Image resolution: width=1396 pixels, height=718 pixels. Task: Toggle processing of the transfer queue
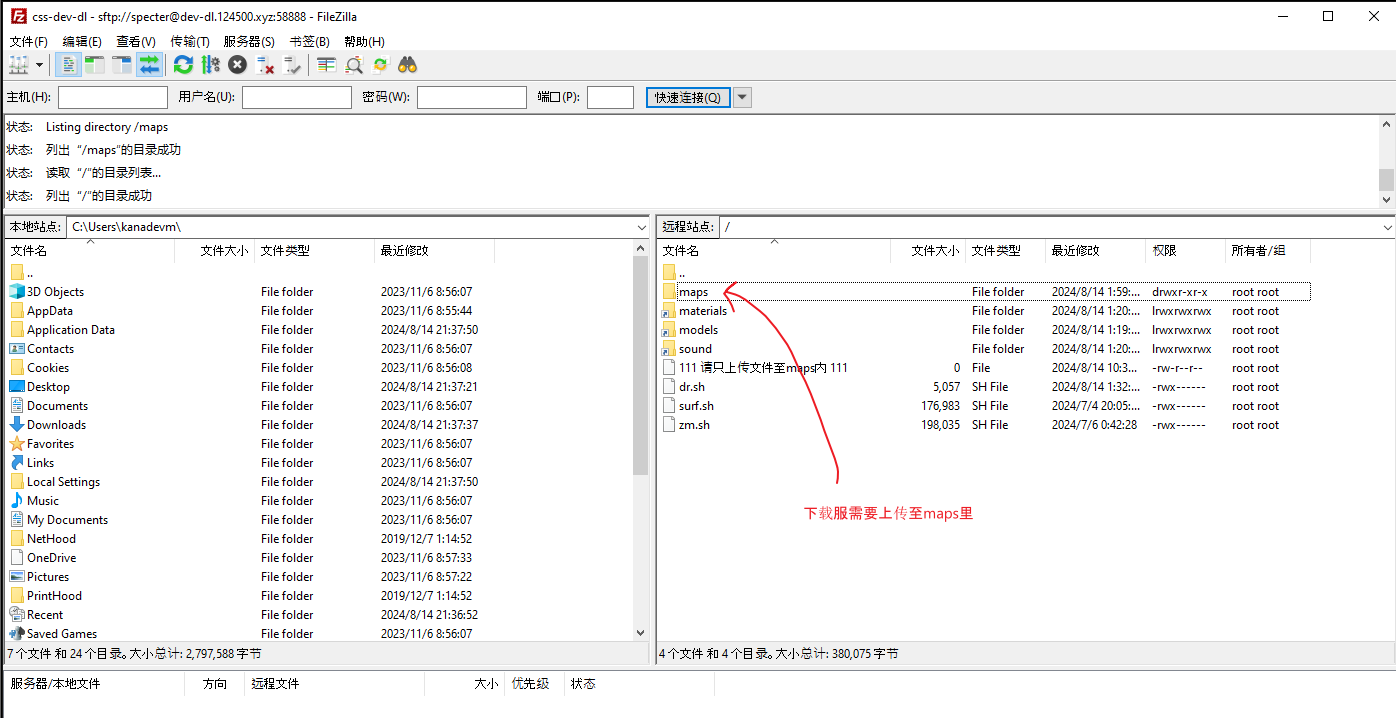click(x=210, y=65)
